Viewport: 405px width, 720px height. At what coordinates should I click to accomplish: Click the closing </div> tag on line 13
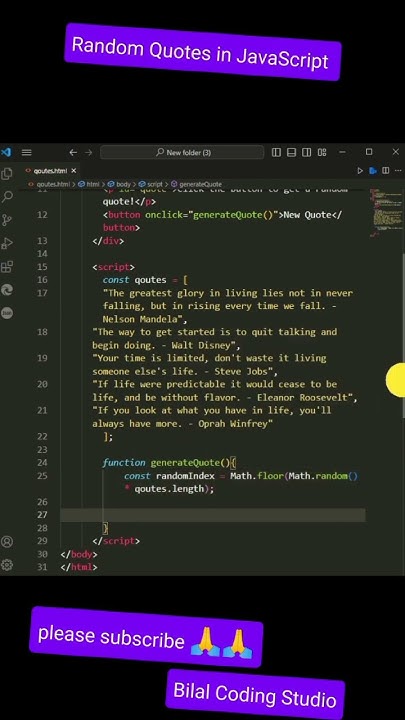click(x=108, y=241)
